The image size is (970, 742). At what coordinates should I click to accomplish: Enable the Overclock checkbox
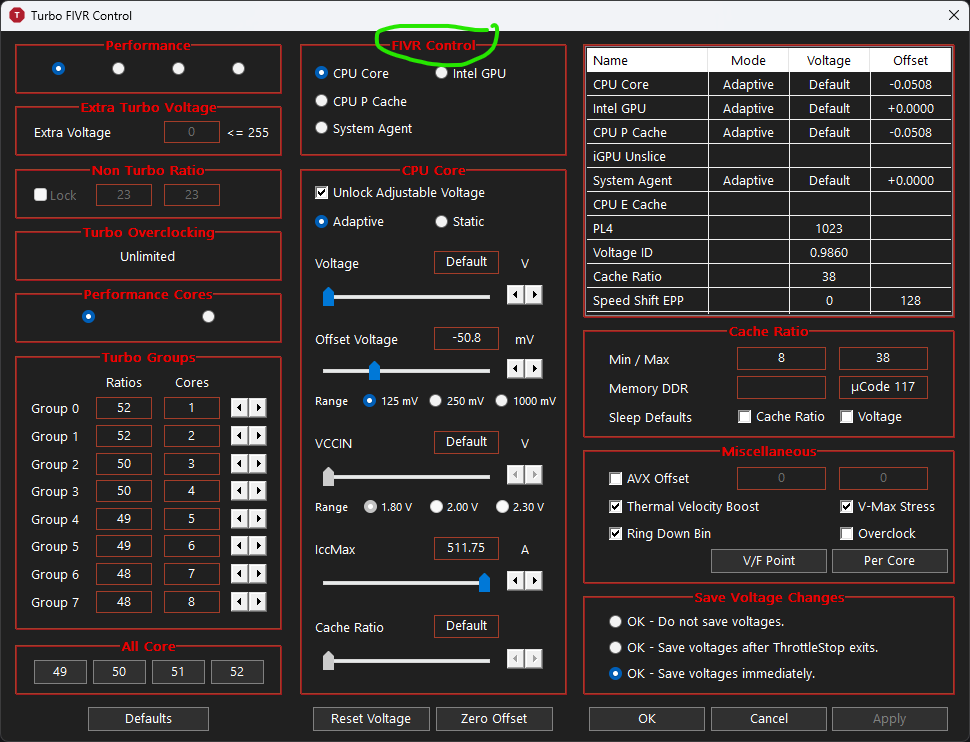[x=847, y=533]
